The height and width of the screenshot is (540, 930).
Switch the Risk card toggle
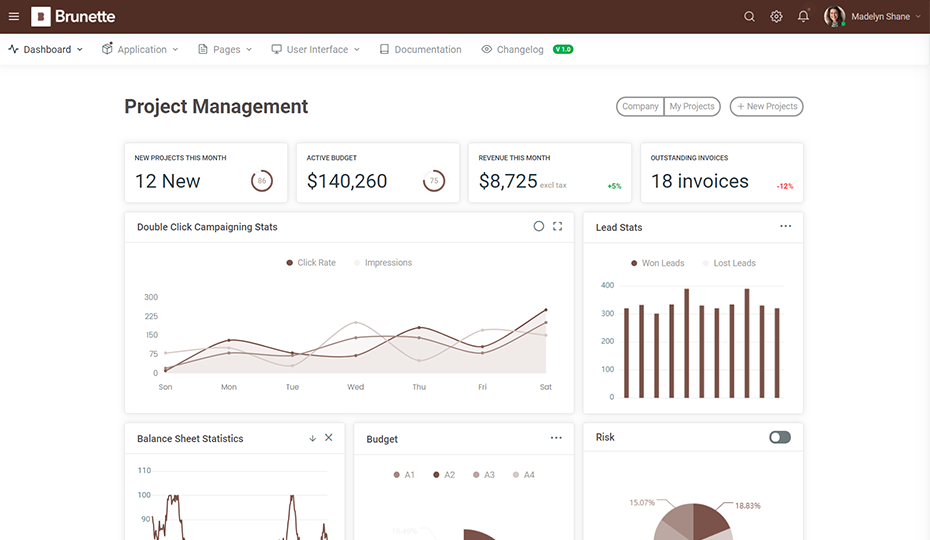(x=780, y=437)
